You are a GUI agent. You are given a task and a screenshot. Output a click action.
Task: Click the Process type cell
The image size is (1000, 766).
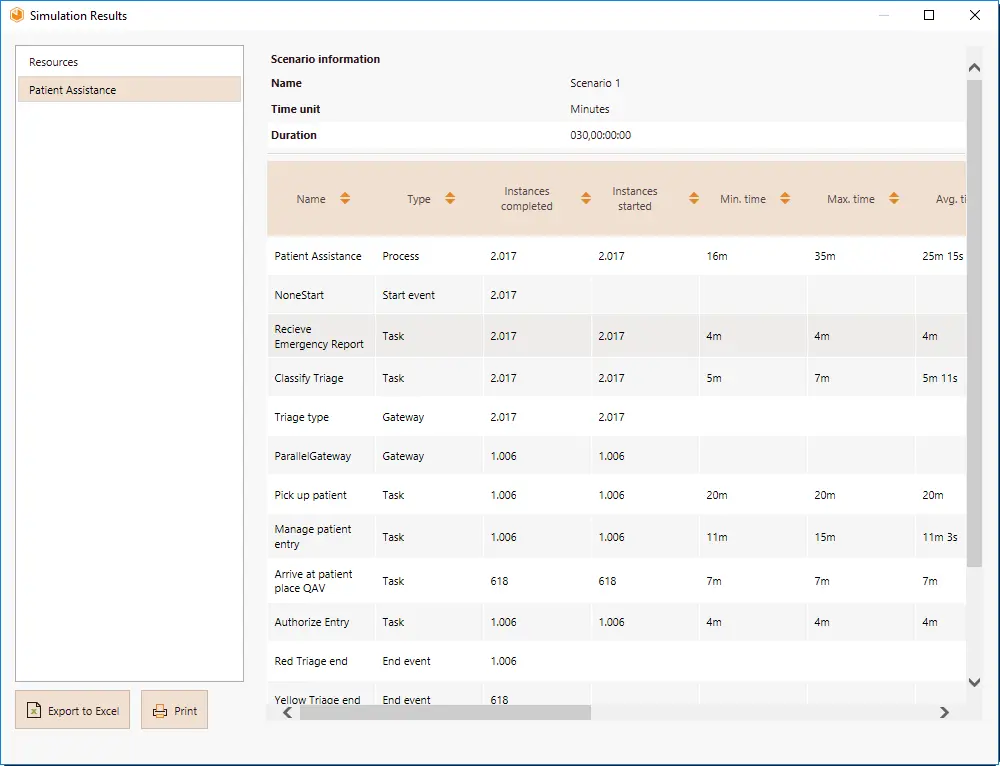pyautogui.click(x=401, y=256)
